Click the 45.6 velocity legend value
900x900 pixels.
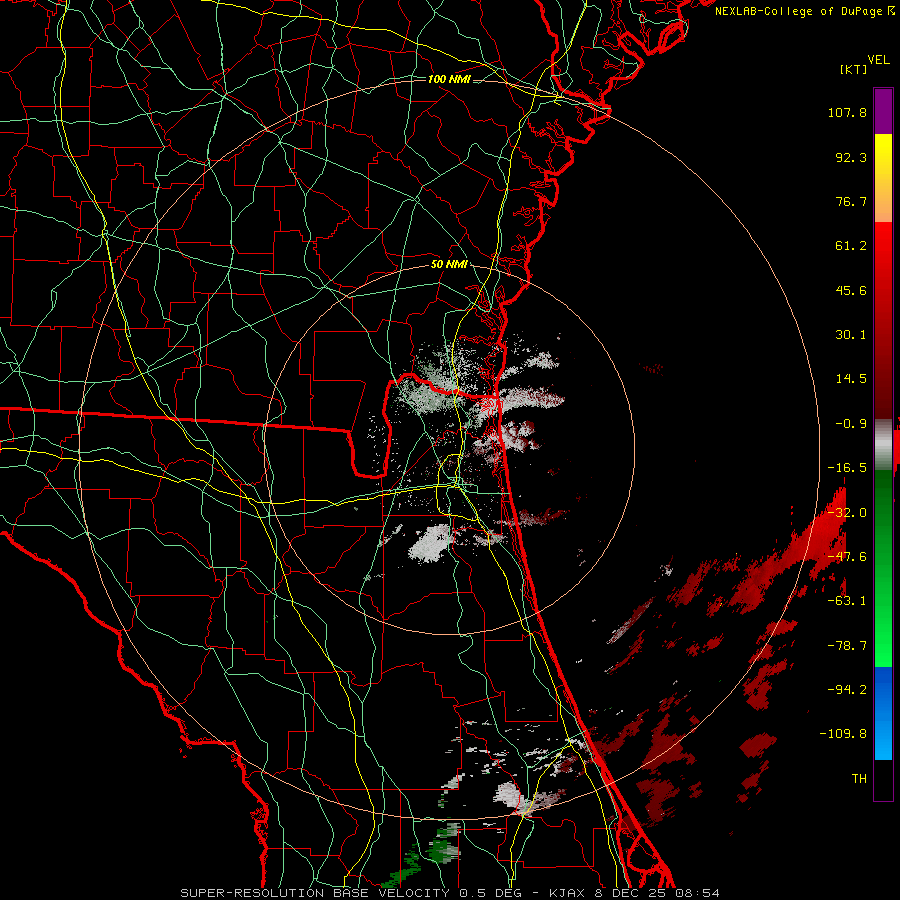(x=851, y=290)
